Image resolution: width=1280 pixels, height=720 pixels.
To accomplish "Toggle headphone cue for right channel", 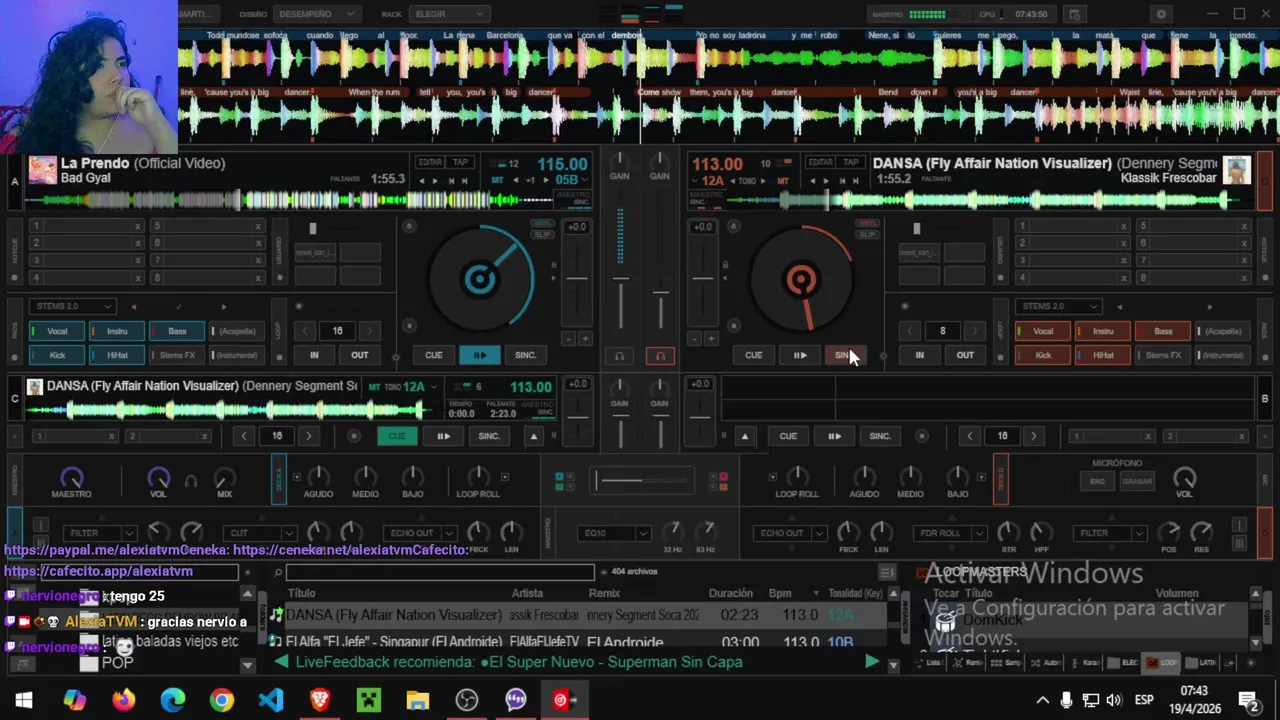I will click(660, 356).
